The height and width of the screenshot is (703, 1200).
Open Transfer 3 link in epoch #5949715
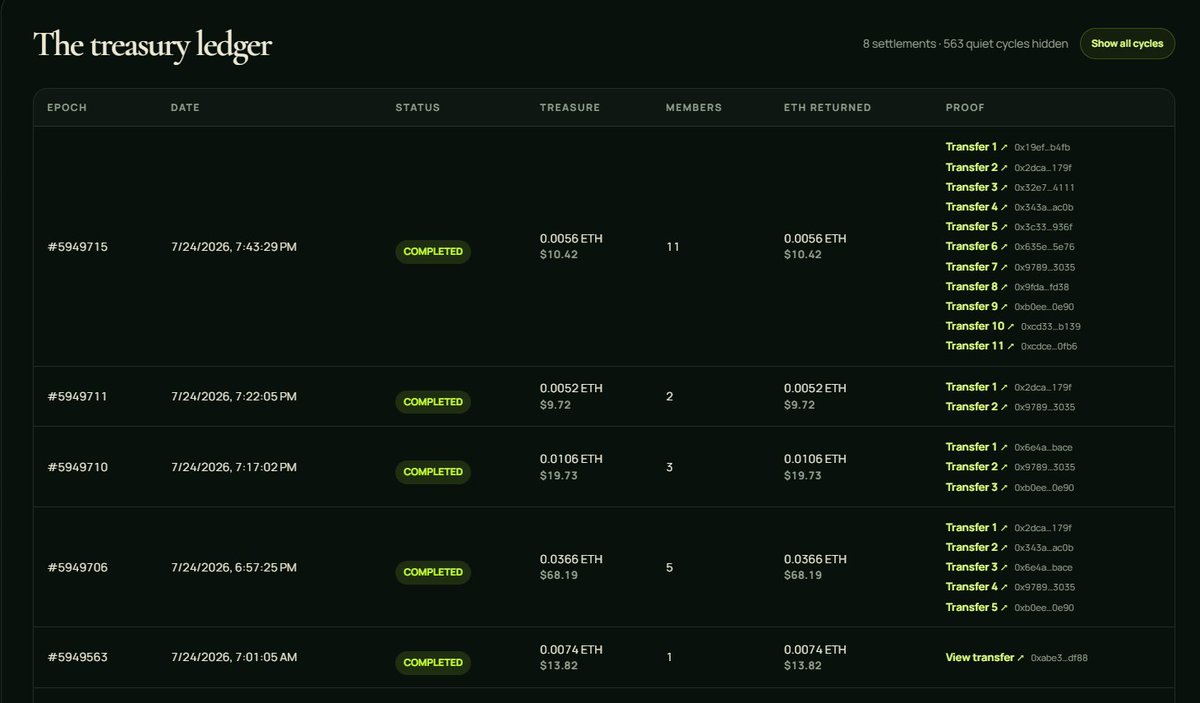pos(977,187)
